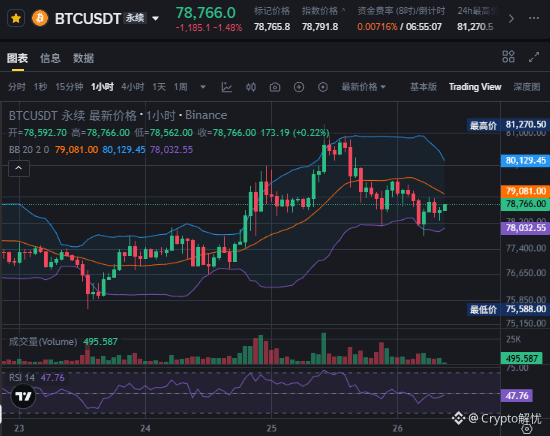This screenshot has width=550, height=436.
Task: Click date 25 on time axis
Action: click(x=271, y=428)
